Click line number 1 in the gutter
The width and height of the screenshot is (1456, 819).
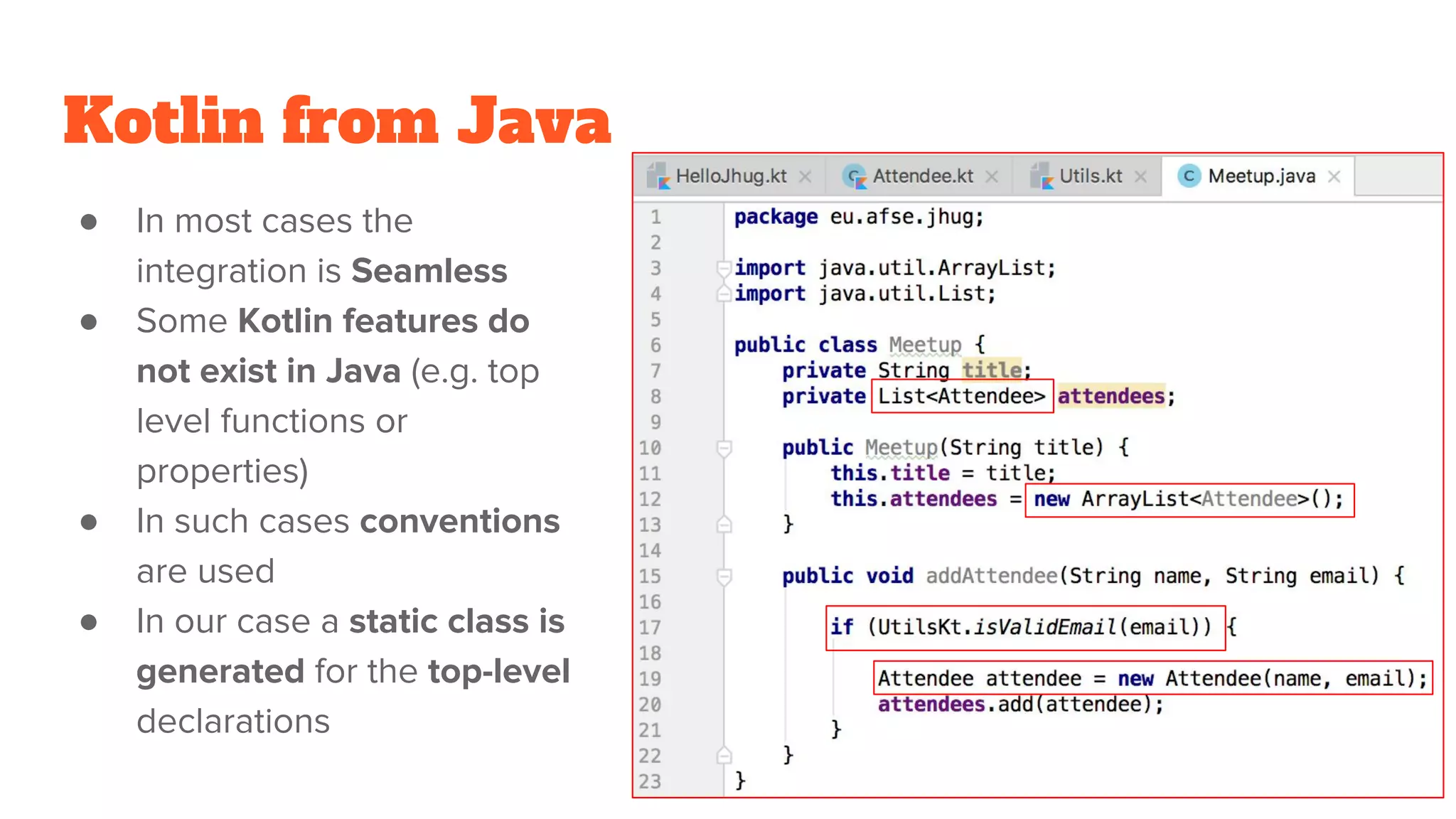(655, 217)
